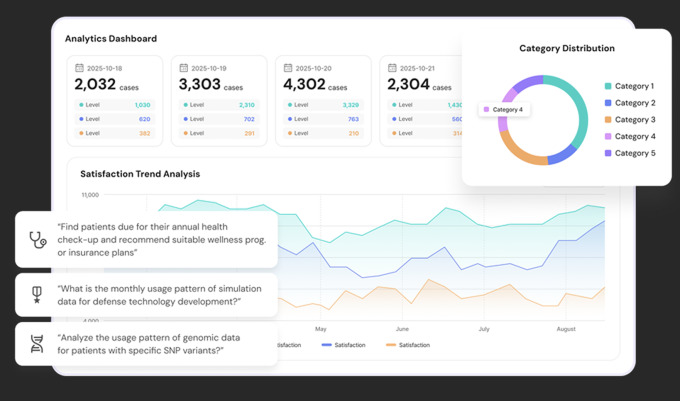Toggle Category 2 legend entry
This screenshot has width=680, height=401.
[630, 103]
